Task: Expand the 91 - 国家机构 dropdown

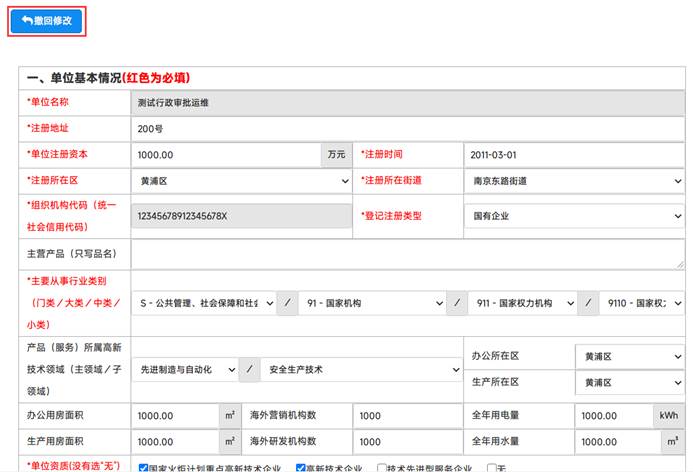Action: coord(374,304)
